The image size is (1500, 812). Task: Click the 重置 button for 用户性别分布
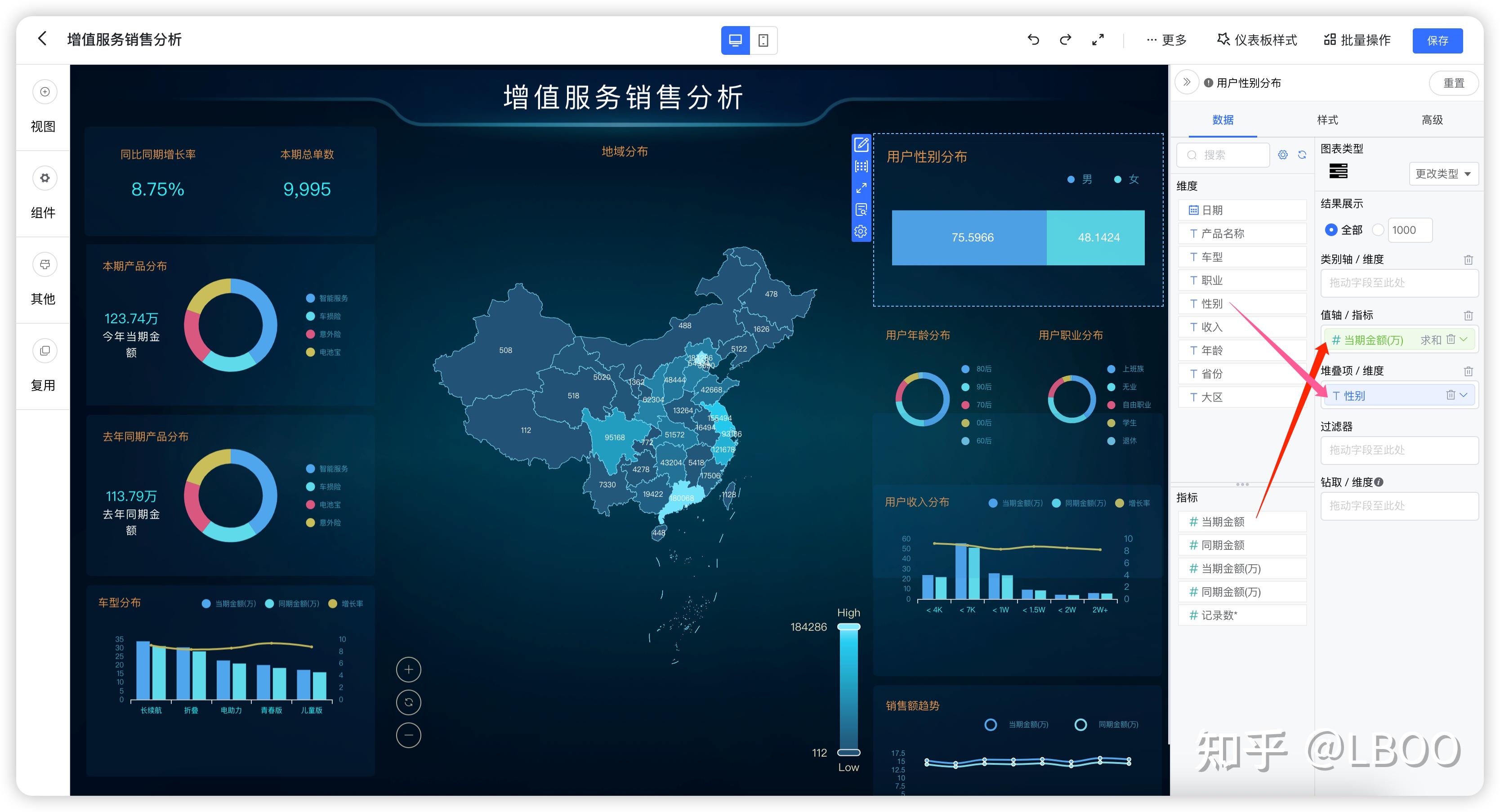pos(1454,83)
